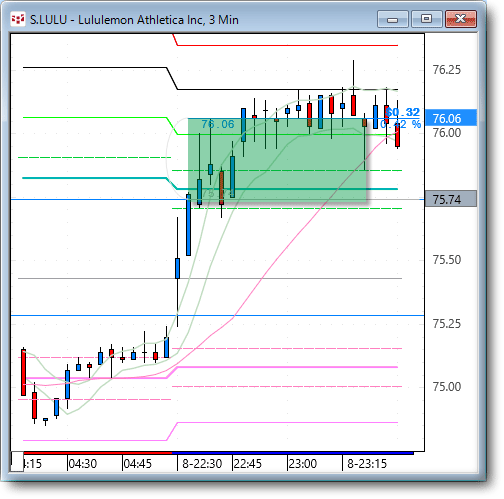
Task: Close the S.LULU chart window
Action: pos(461,19)
